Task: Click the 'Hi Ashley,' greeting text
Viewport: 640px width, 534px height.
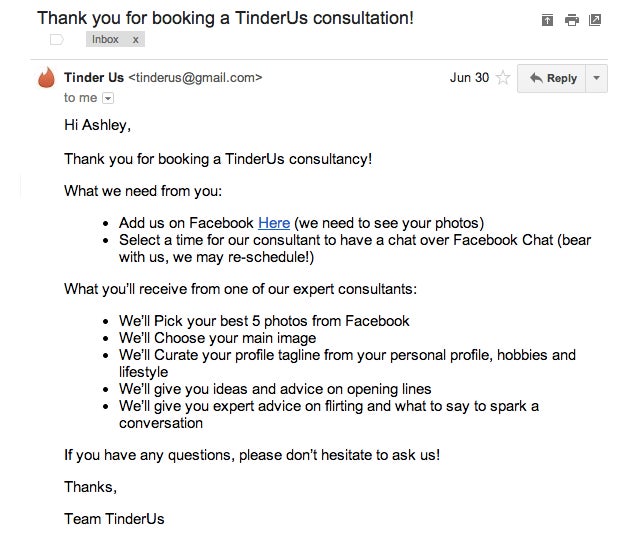Action: pyautogui.click(x=97, y=127)
